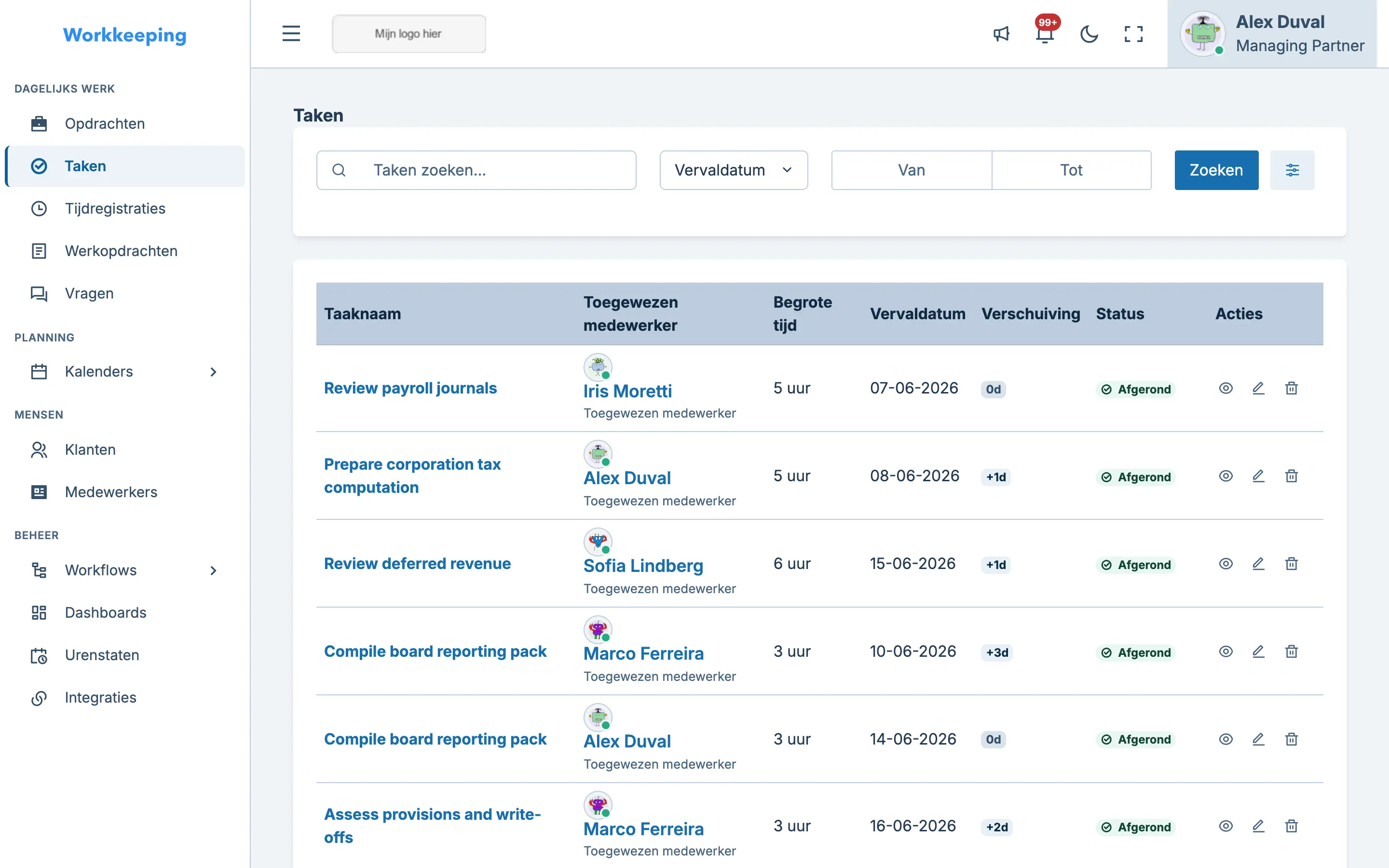
Task: View Prepare corporation tax computation via eye icon
Action: coord(1226,476)
